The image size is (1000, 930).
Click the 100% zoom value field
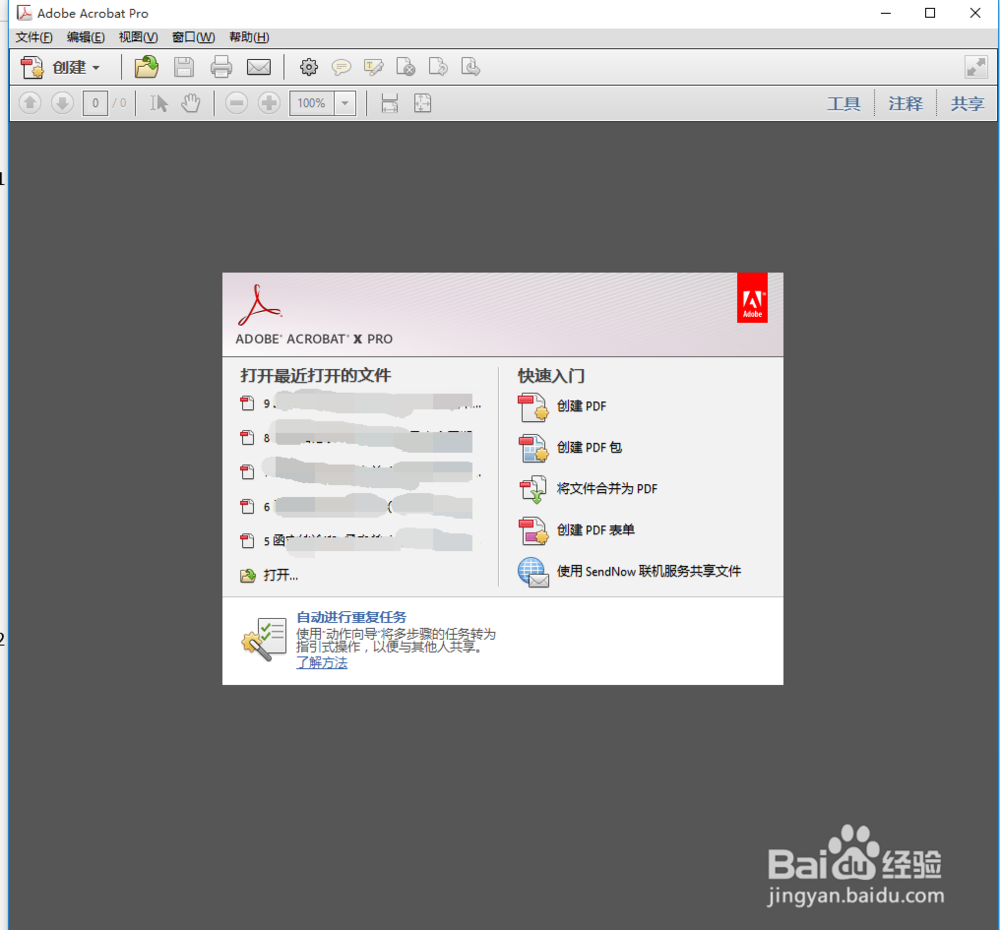click(x=312, y=103)
